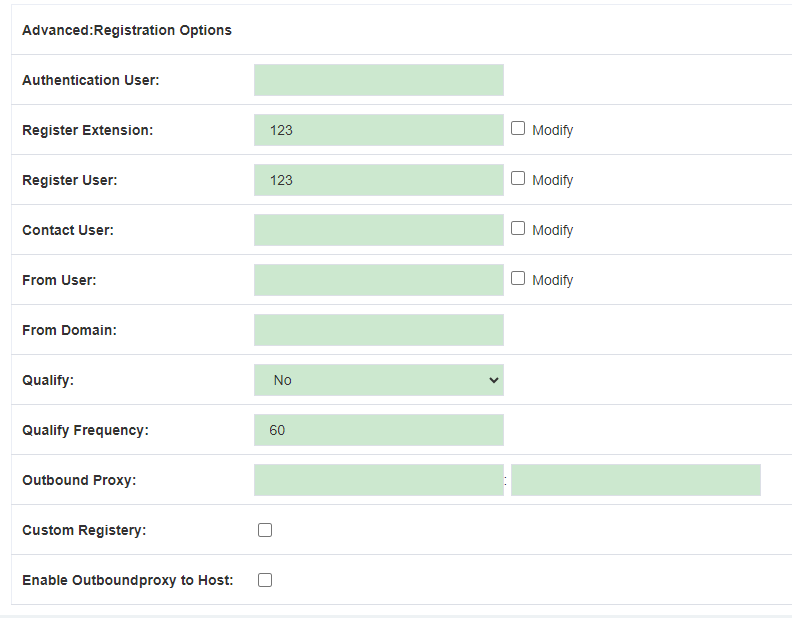Screen dimensions: 792x618
Task: Click Qualify Frequency field showing 60
Action: pyautogui.click(x=379, y=430)
